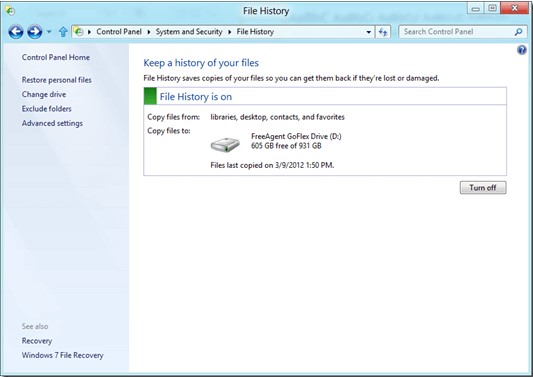533x377 pixels.
Task: Click the FreeAgent GoFlex drive icon
Action: [225, 144]
